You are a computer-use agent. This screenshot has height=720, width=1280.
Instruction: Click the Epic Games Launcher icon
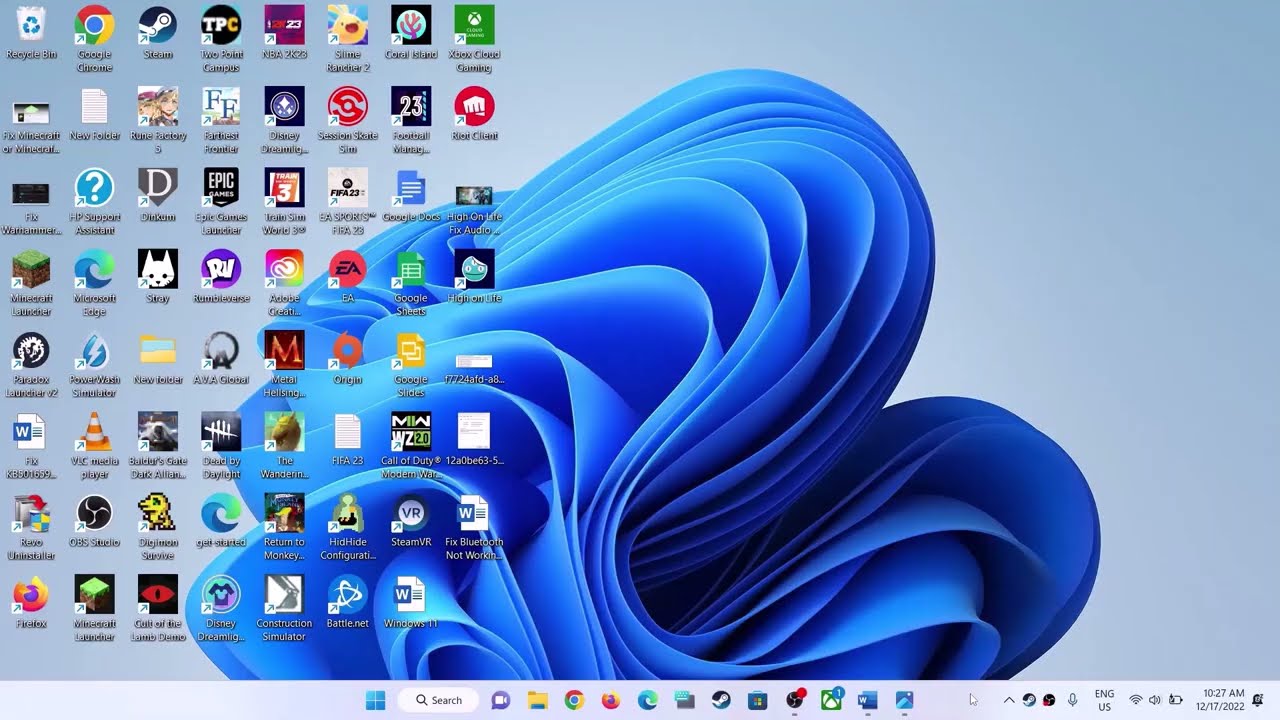point(221,202)
